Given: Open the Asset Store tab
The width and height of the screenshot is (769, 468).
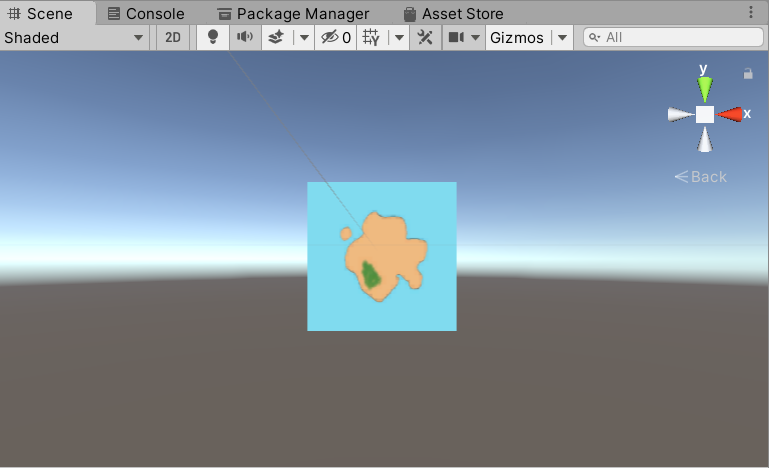Looking at the screenshot, I should click(x=454, y=14).
